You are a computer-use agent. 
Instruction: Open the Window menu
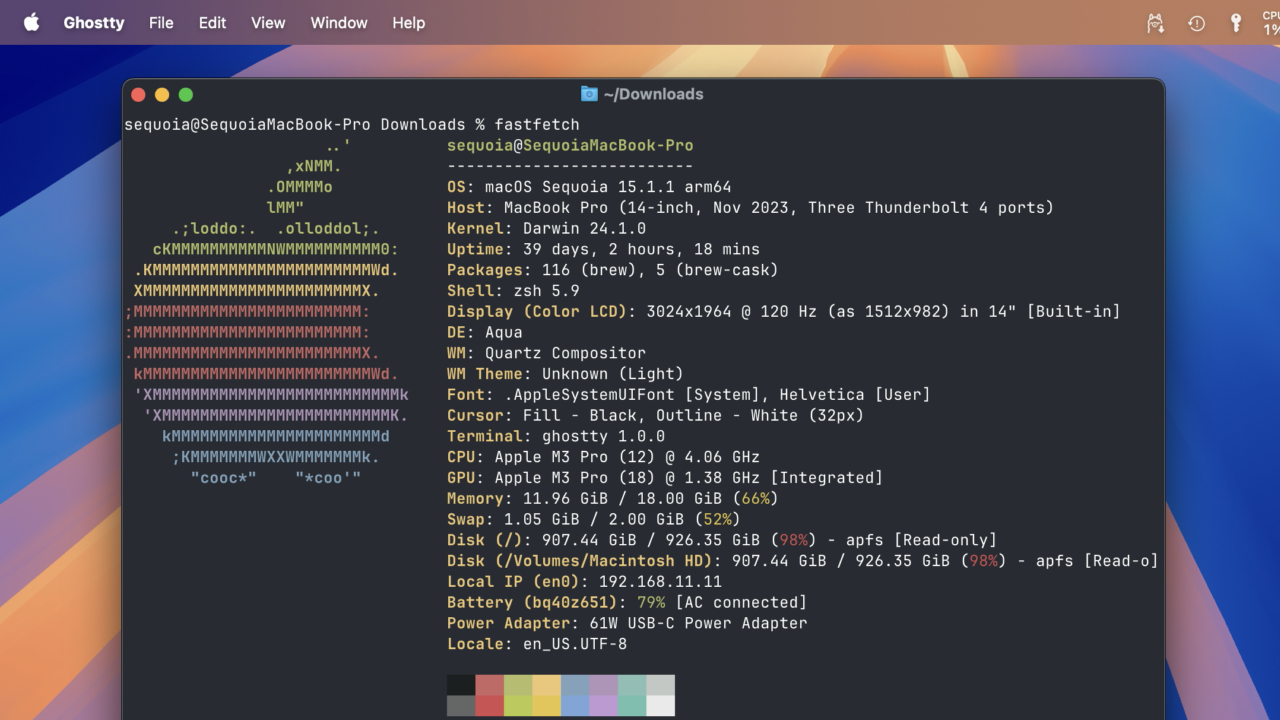coord(339,23)
